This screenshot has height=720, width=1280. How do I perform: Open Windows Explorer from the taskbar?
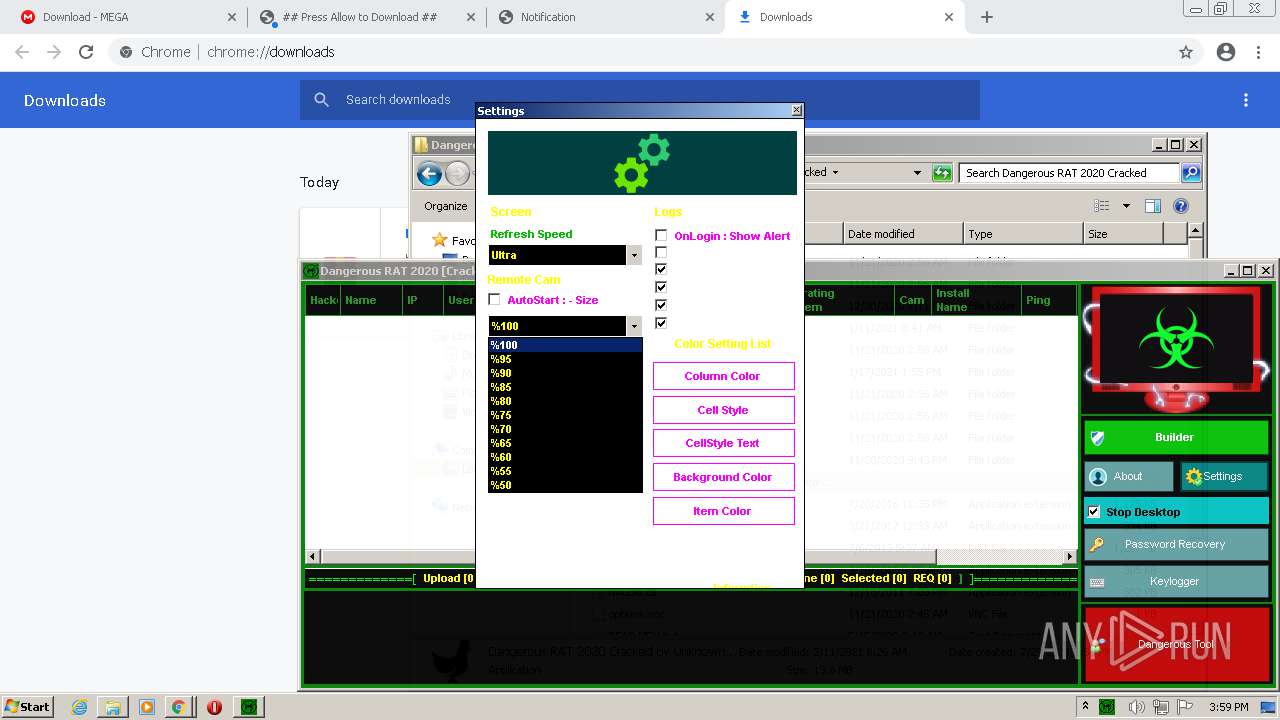tap(112, 707)
